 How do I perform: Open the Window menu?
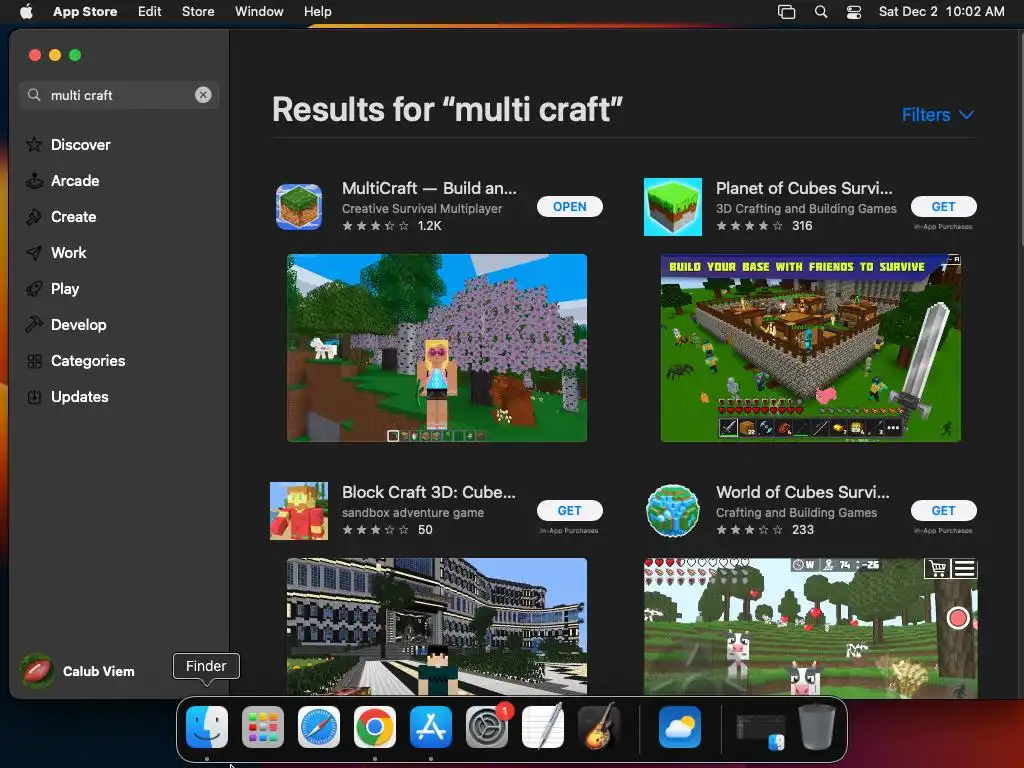point(259,12)
